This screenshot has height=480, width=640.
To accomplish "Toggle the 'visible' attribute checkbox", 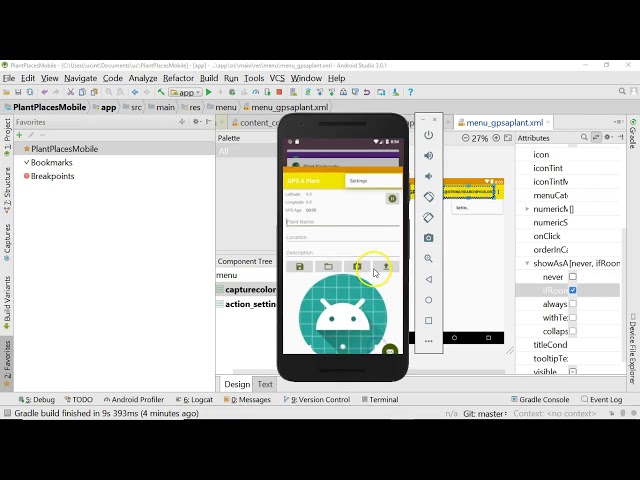I will [x=573, y=371].
